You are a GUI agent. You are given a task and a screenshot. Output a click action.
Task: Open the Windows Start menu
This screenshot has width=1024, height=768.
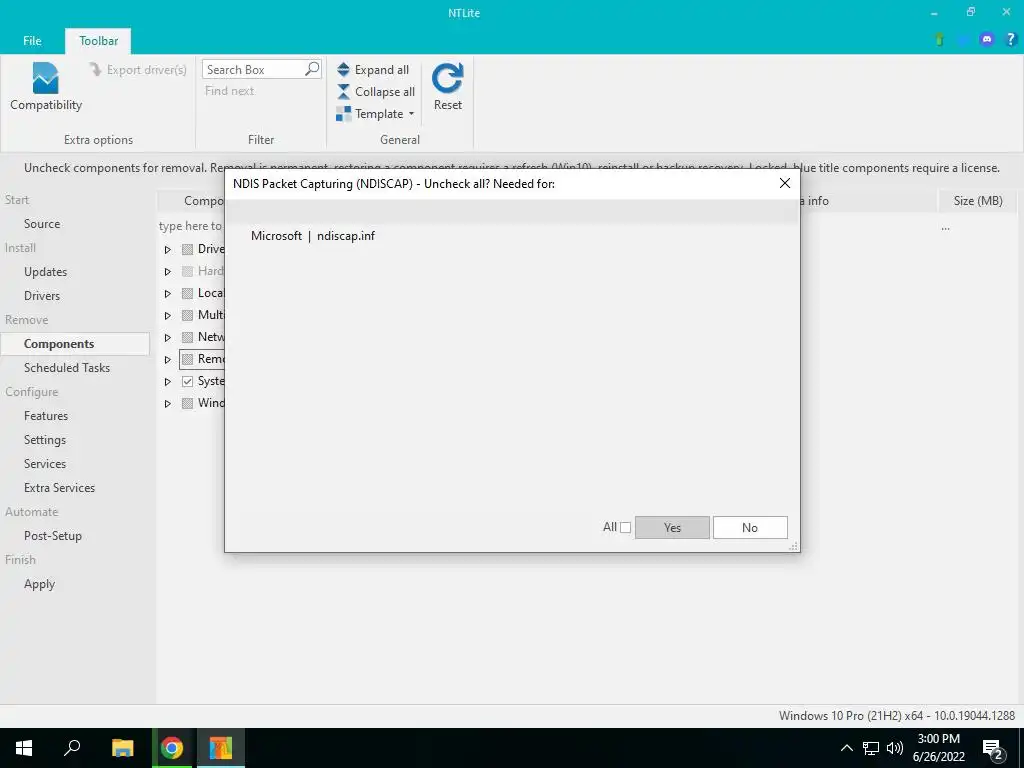[x=24, y=748]
